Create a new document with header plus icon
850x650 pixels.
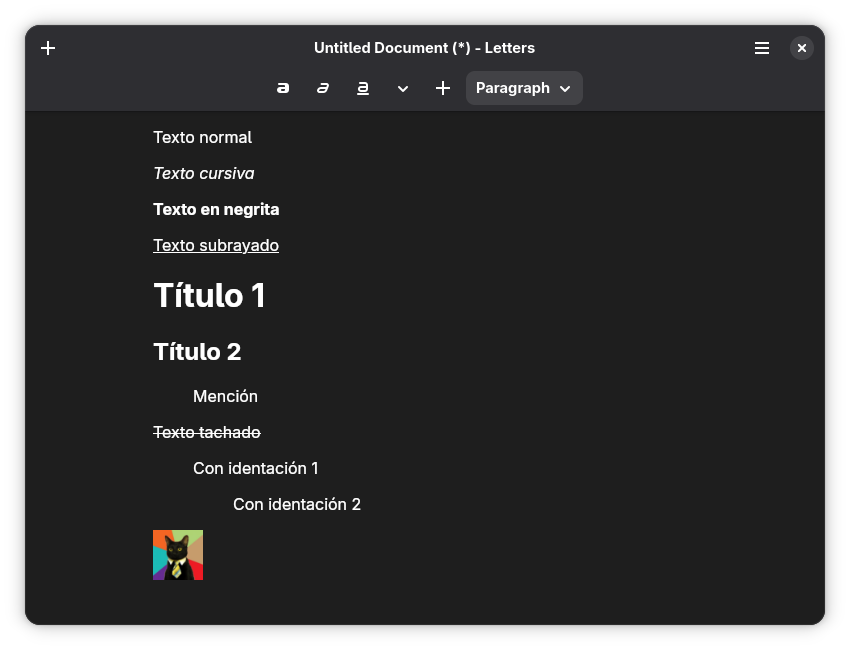click(48, 48)
